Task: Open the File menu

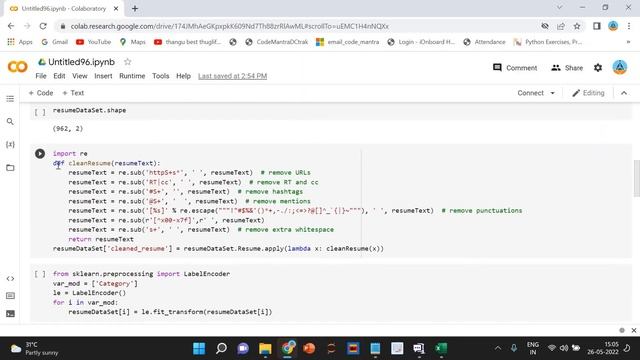Action: tap(41, 76)
